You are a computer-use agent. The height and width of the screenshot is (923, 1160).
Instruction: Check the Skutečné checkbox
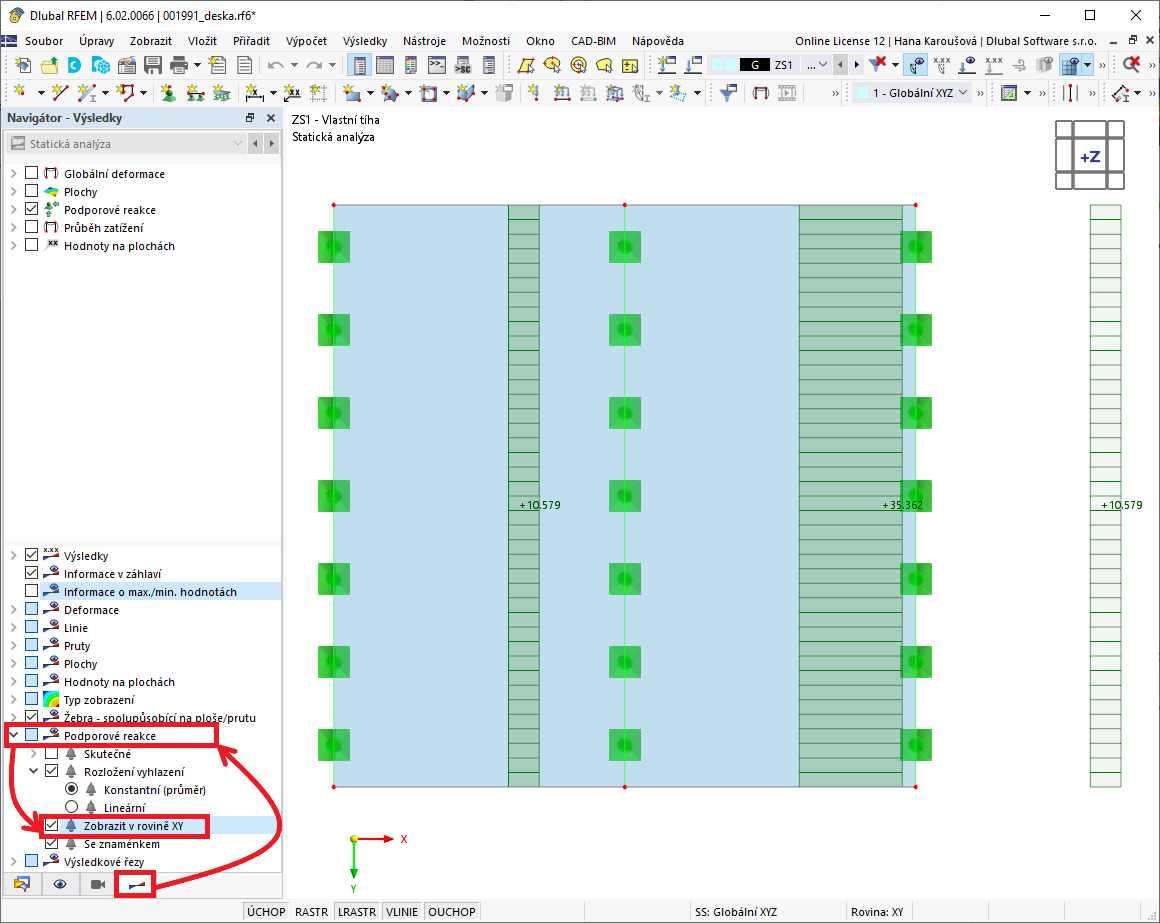click(51, 754)
